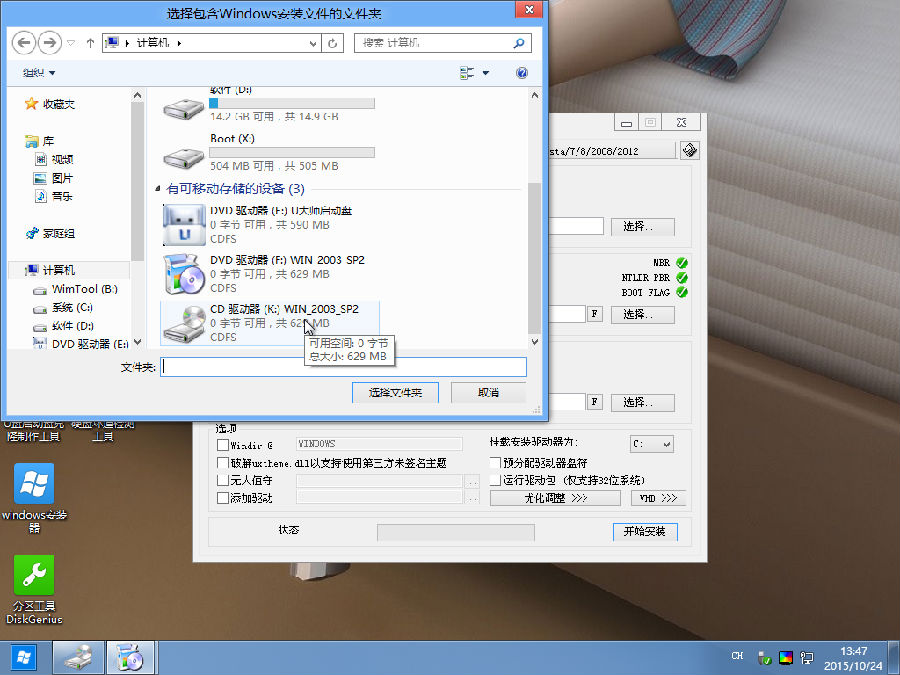This screenshot has height=675, width=900.
Task: Open the help question mark icon
Action: click(x=522, y=73)
